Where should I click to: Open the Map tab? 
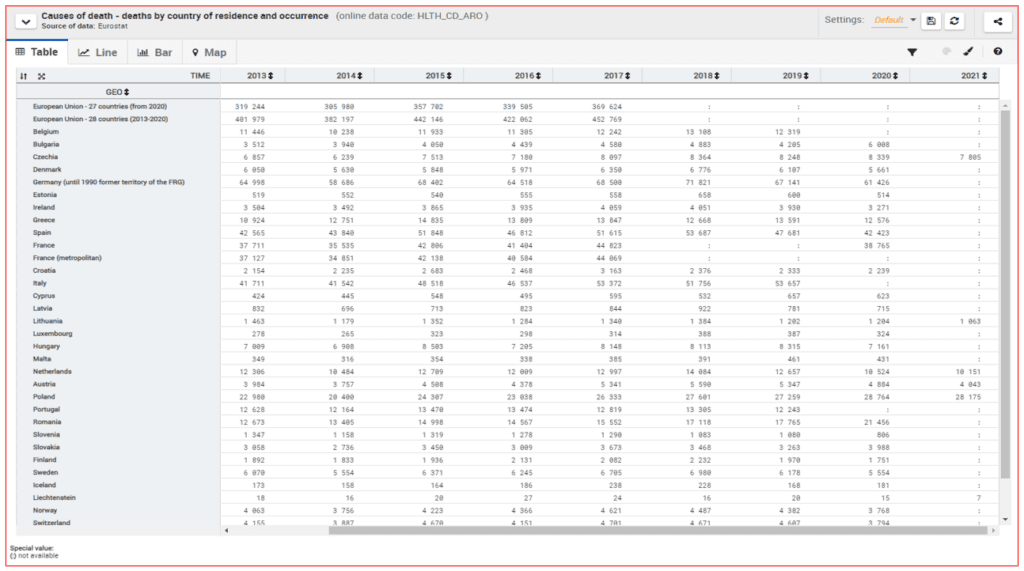209,52
